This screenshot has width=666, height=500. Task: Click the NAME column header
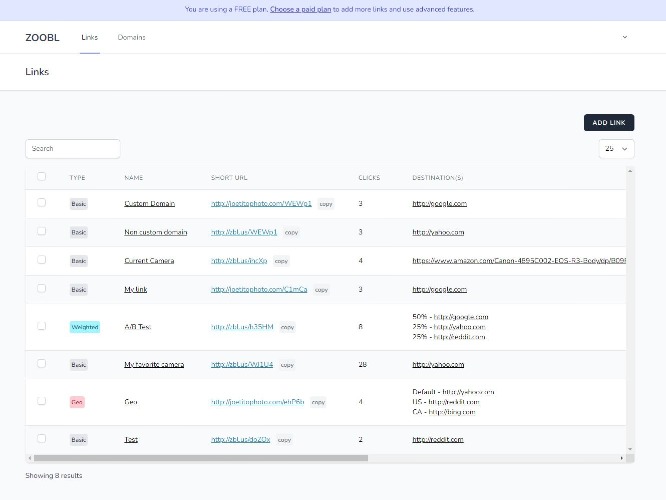[133, 178]
